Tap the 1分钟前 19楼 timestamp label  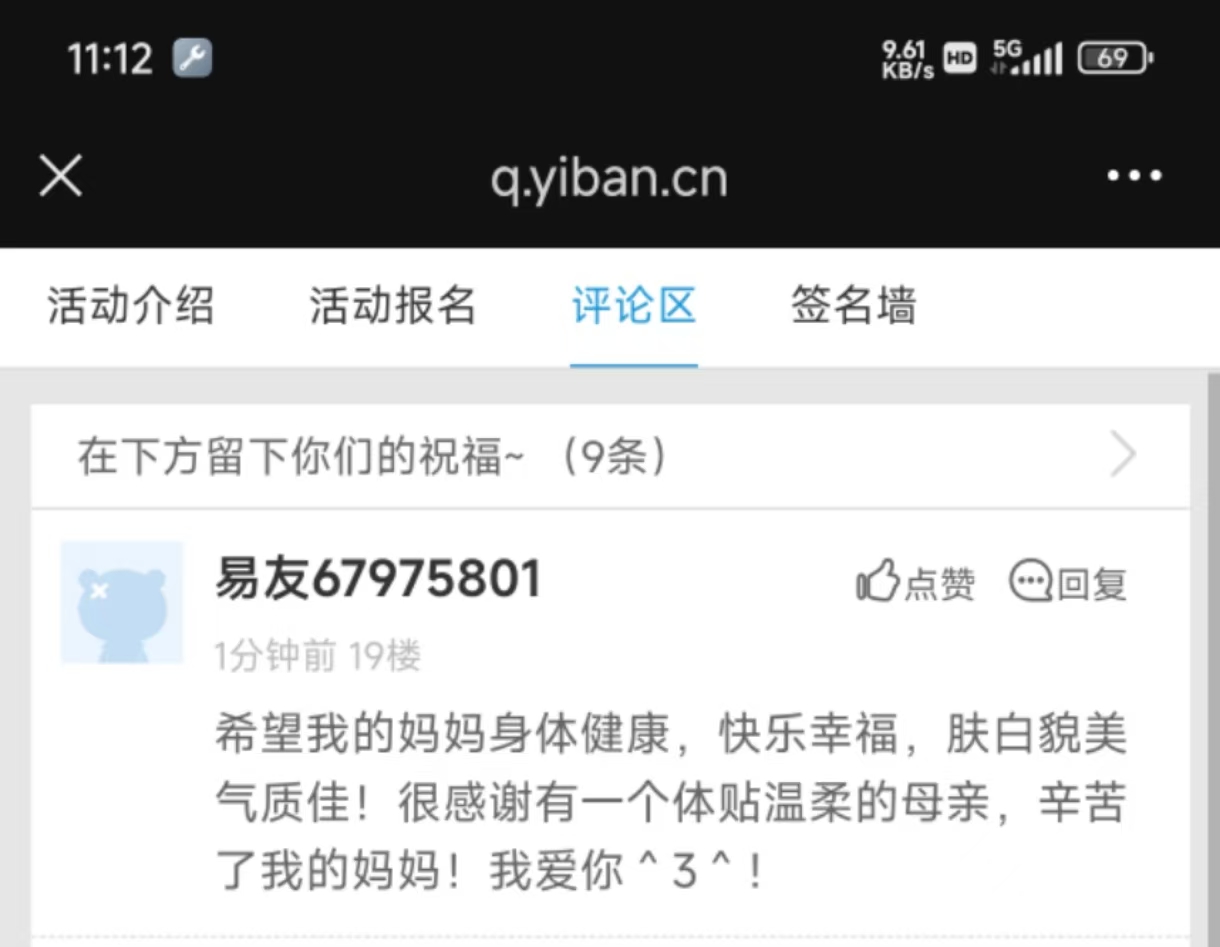[317, 657]
